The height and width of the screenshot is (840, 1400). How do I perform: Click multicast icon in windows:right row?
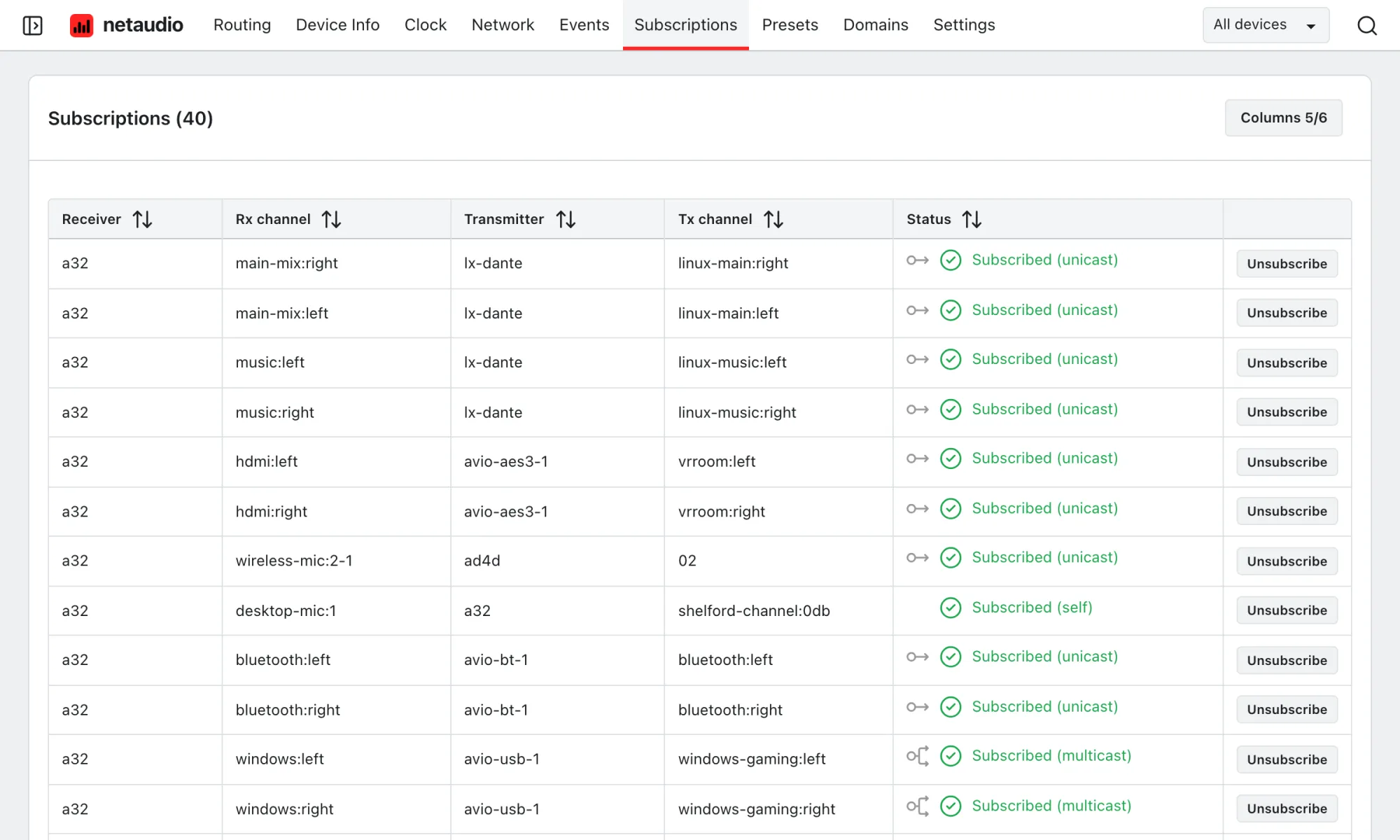(918, 806)
